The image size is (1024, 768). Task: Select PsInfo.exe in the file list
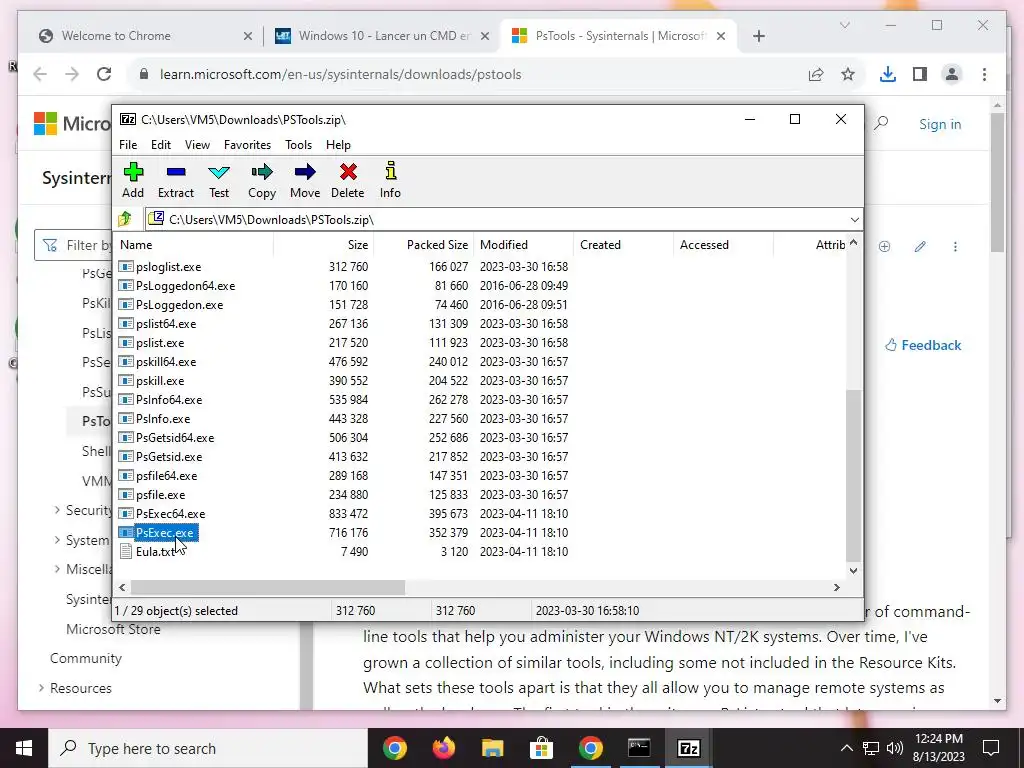(163, 419)
